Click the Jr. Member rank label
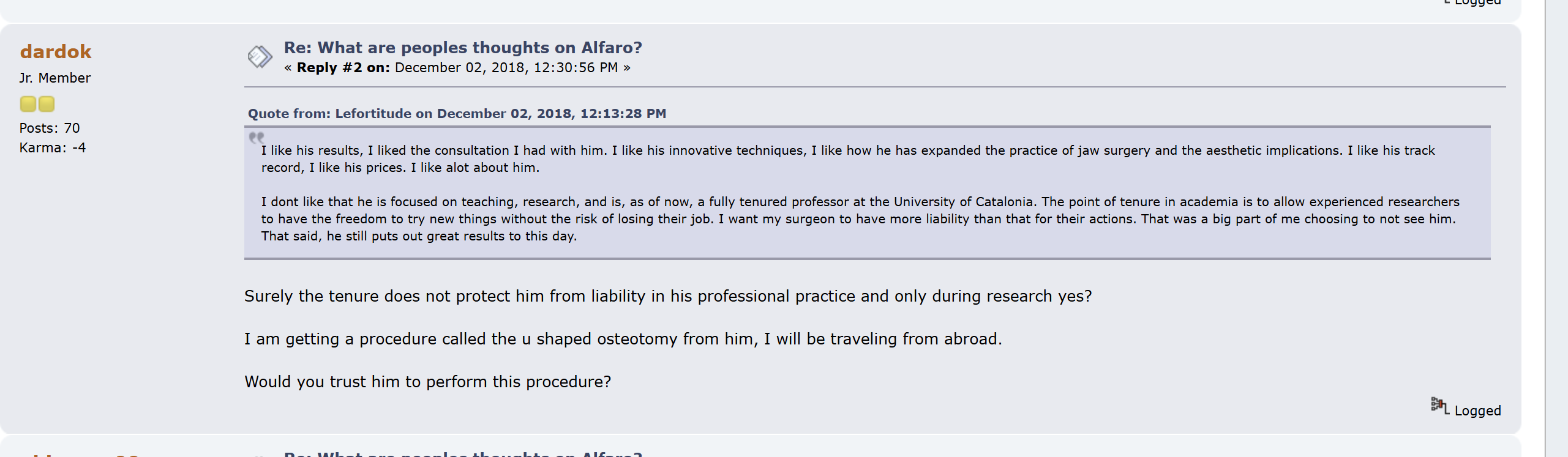 coord(54,78)
